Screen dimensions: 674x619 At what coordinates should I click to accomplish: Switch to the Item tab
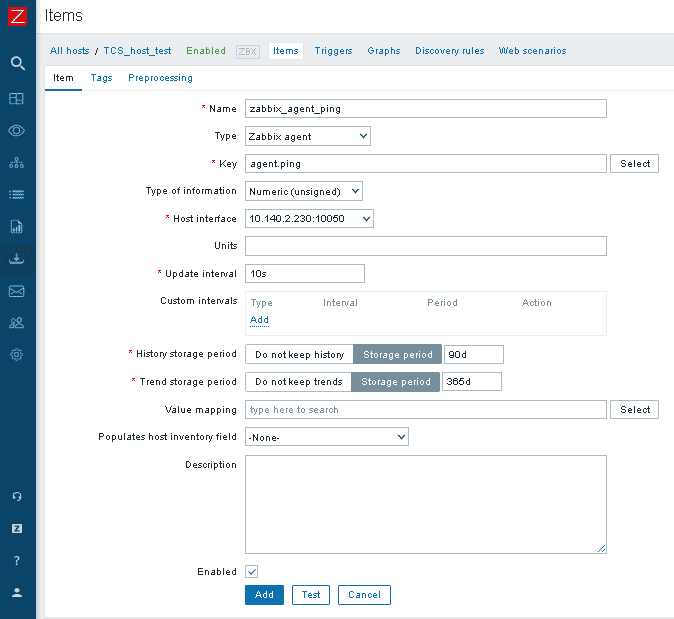(63, 78)
